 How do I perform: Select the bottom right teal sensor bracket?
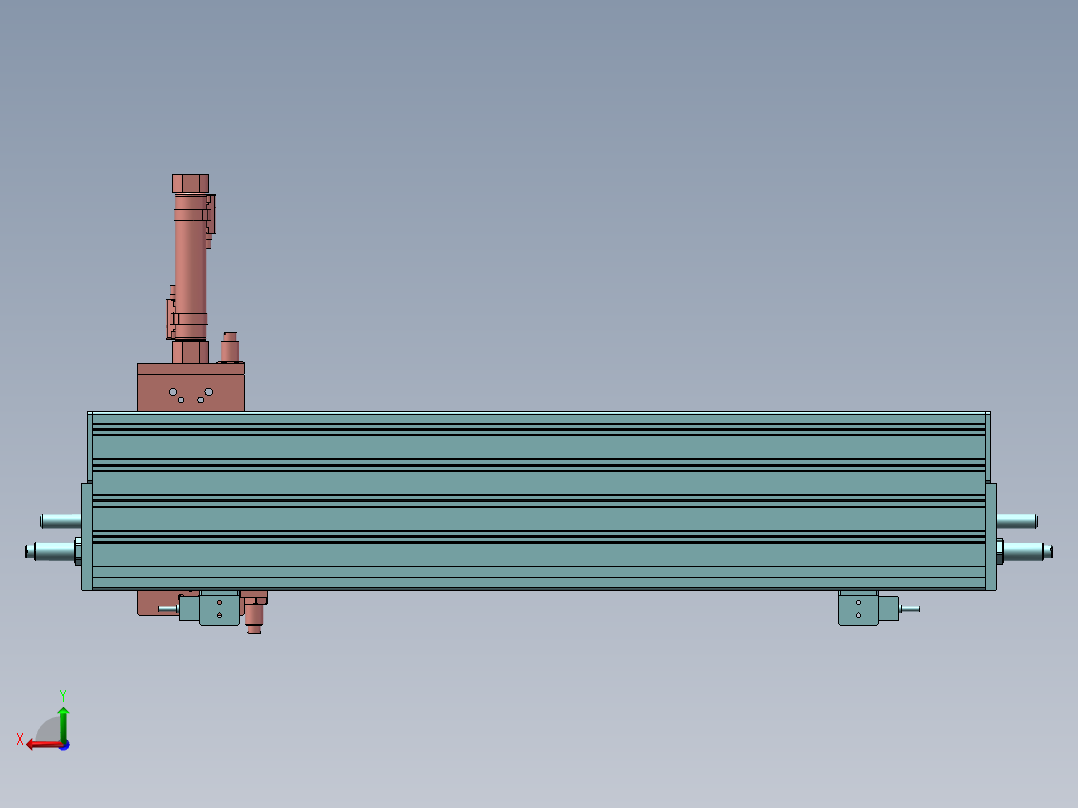click(858, 608)
